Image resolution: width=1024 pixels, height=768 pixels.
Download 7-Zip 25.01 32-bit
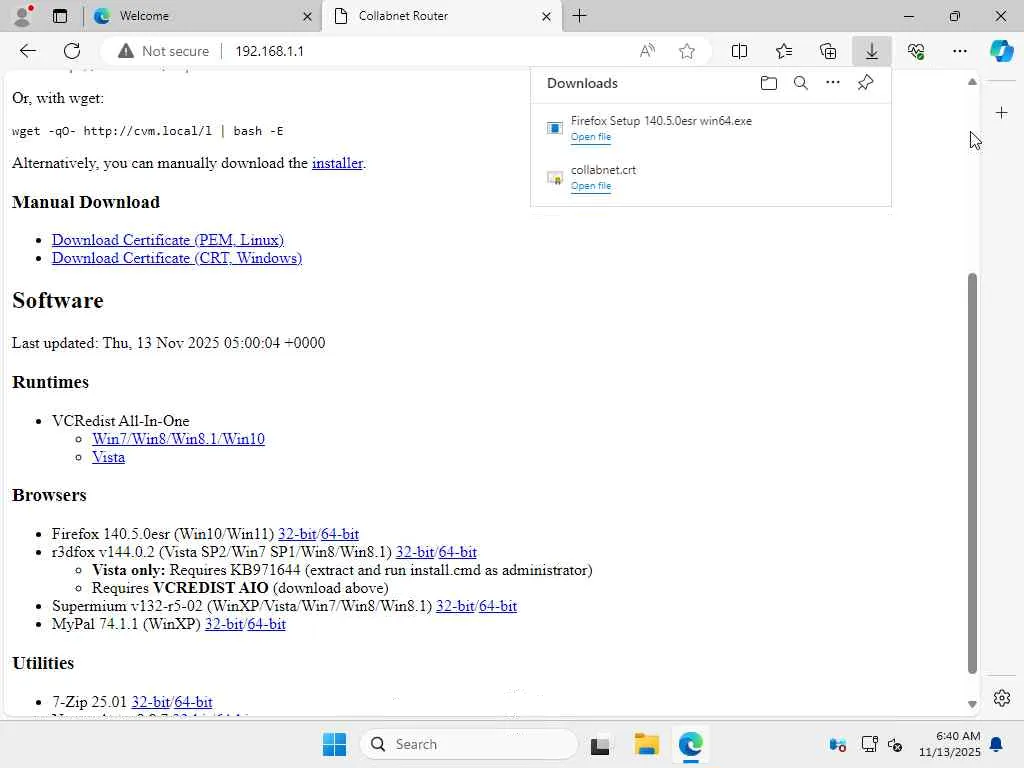[x=151, y=702]
